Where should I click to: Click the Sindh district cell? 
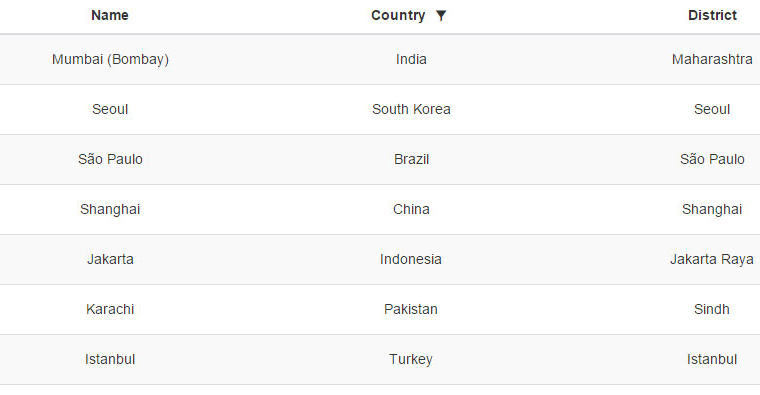pyautogui.click(x=712, y=309)
